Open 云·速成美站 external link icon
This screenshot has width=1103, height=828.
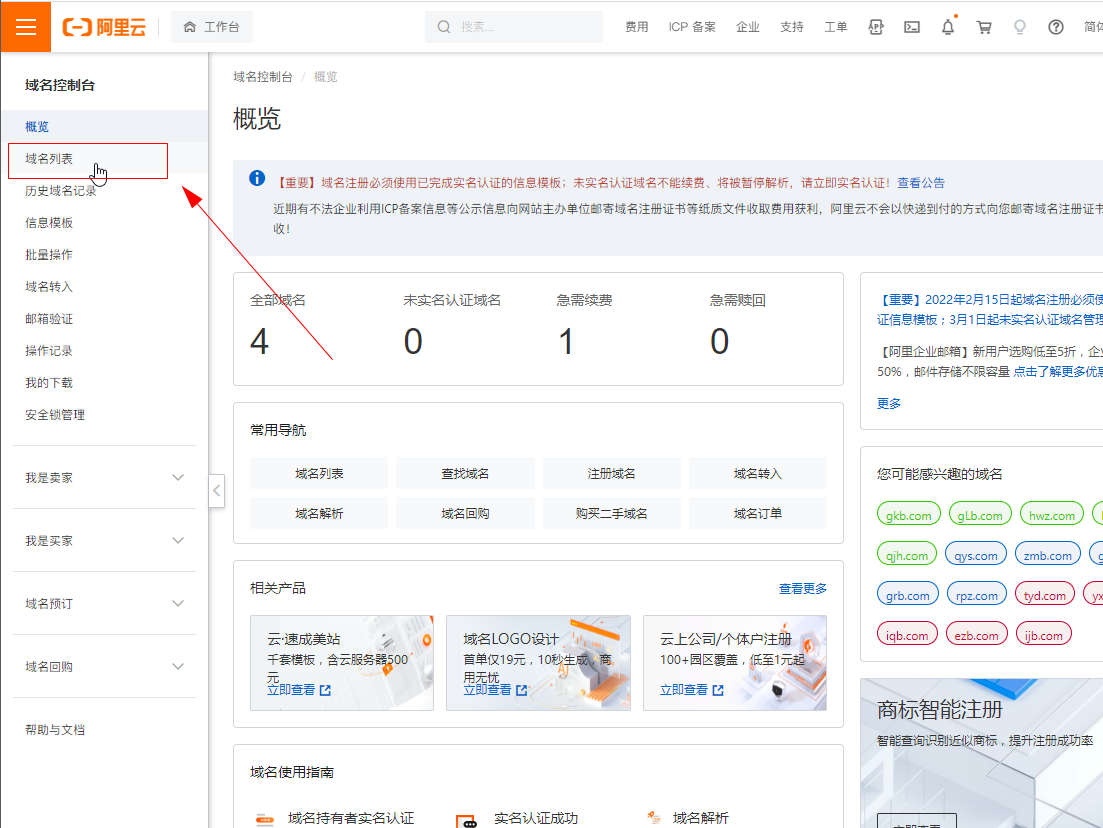325,690
